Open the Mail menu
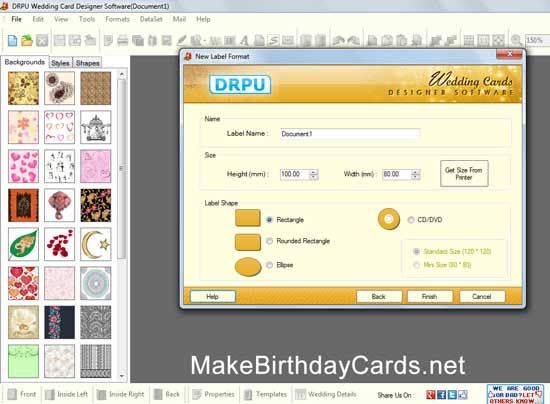550x404 pixels. pos(179,19)
